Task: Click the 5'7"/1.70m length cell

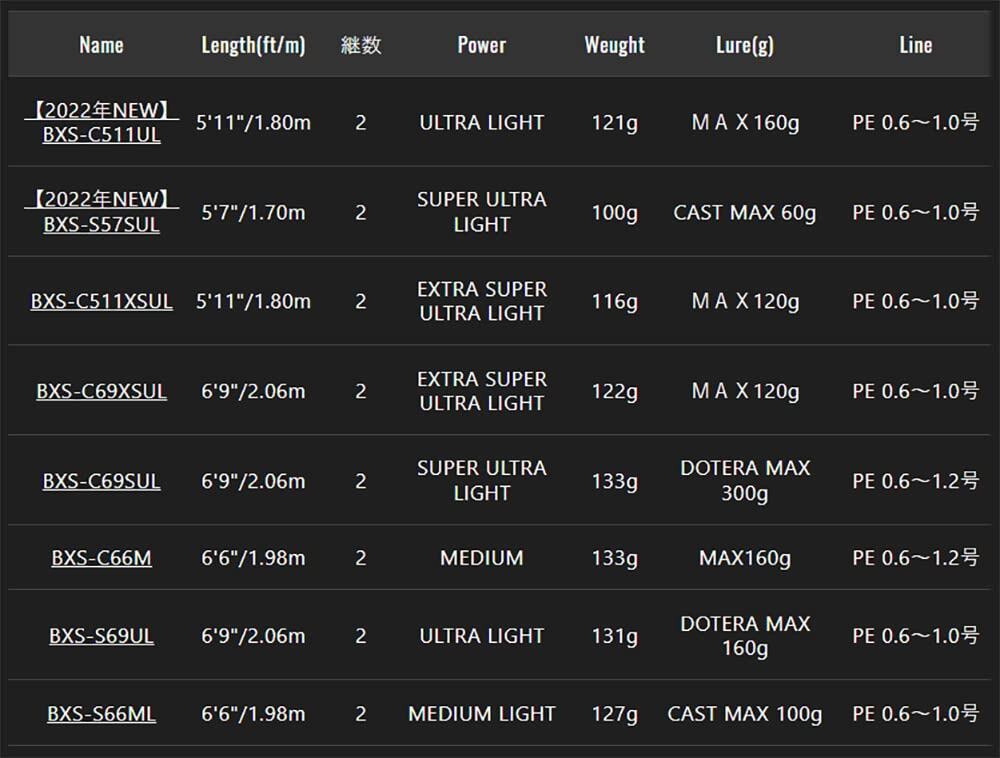Action: (253, 213)
